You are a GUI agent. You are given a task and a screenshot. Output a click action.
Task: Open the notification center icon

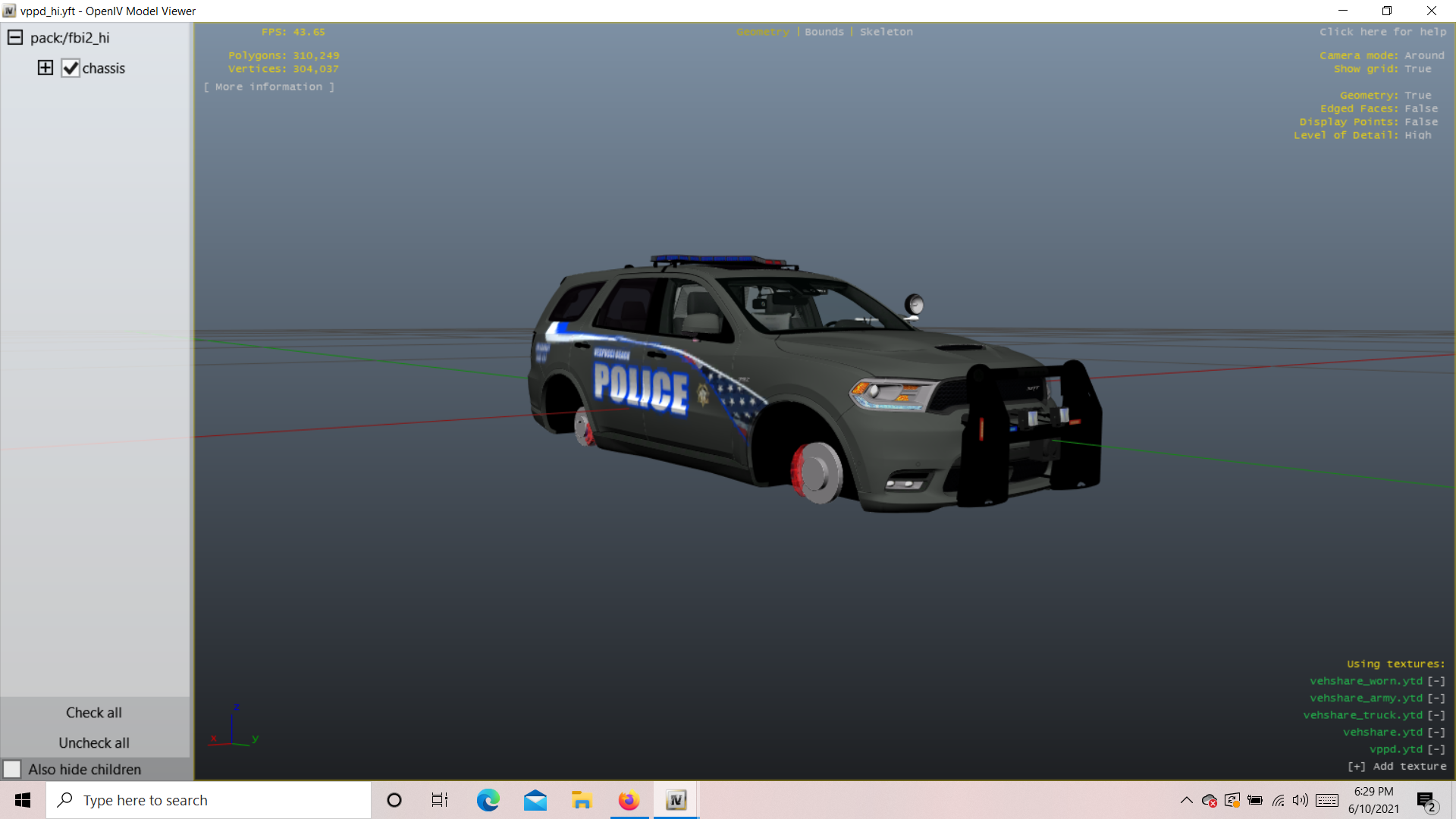pos(1426,801)
